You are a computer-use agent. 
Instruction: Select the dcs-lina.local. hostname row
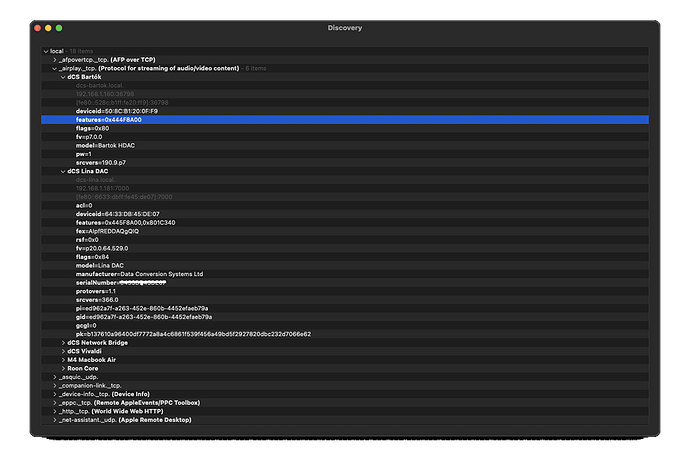point(345,180)
